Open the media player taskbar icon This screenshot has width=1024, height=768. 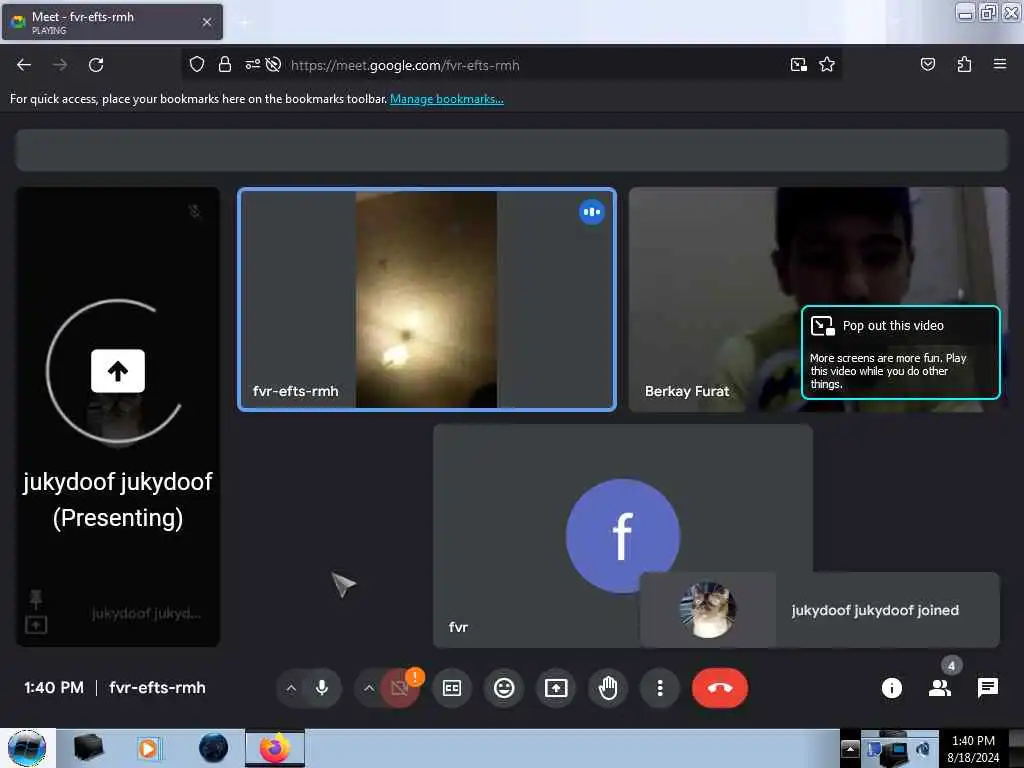[148, 748]
